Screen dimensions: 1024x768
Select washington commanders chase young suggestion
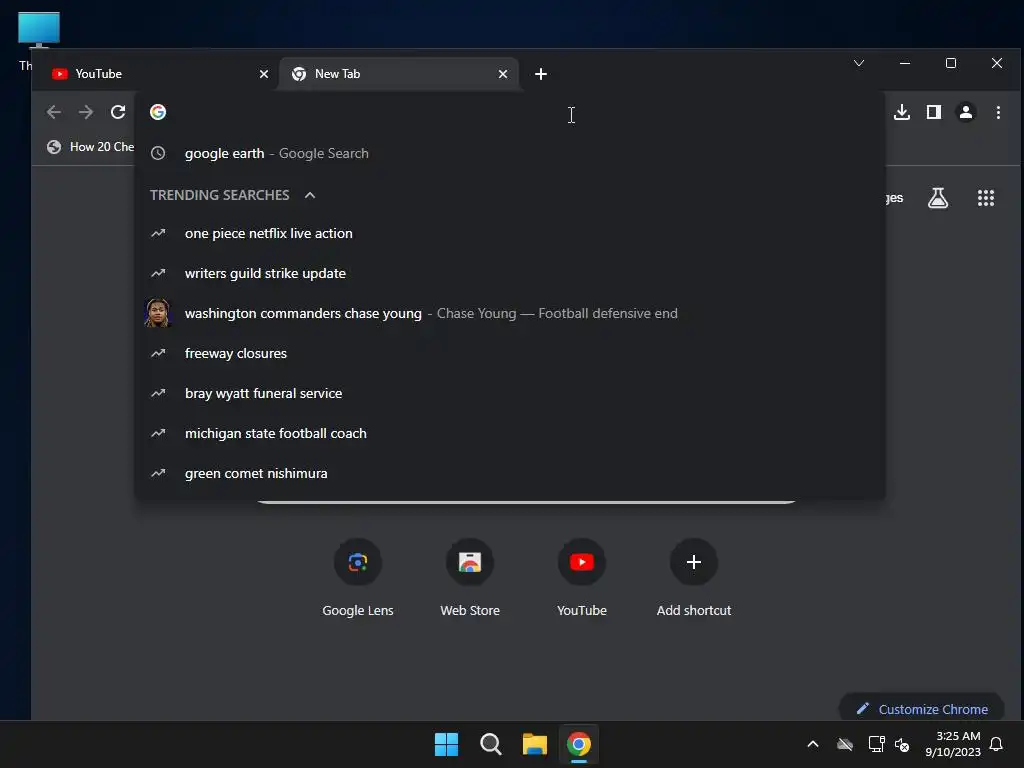tap(510, 313)
